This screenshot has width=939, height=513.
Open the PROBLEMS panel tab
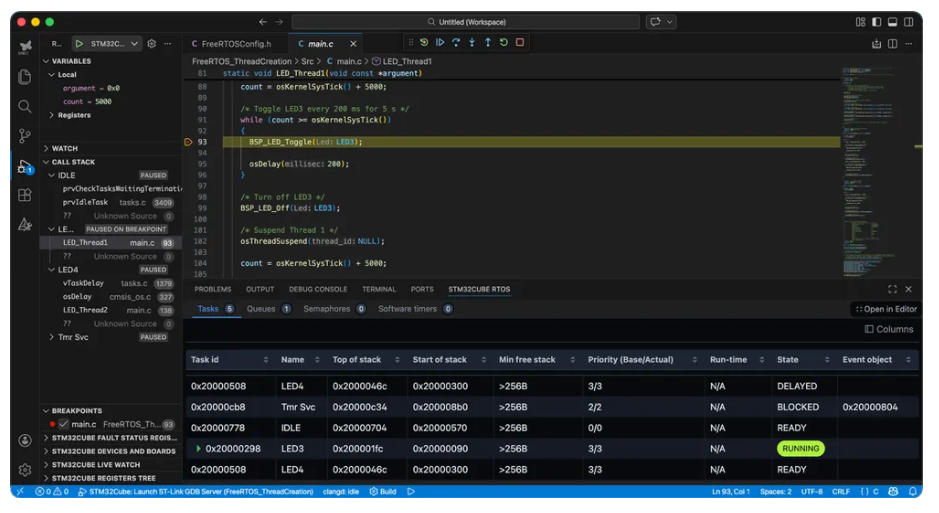tap(213, 289)
